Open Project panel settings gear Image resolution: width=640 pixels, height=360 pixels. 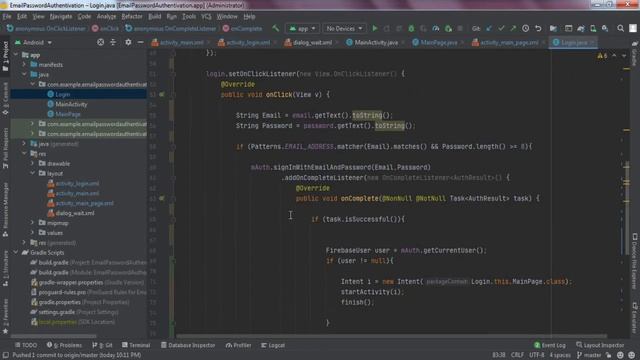pyautogui.click(x=128, y=42)
